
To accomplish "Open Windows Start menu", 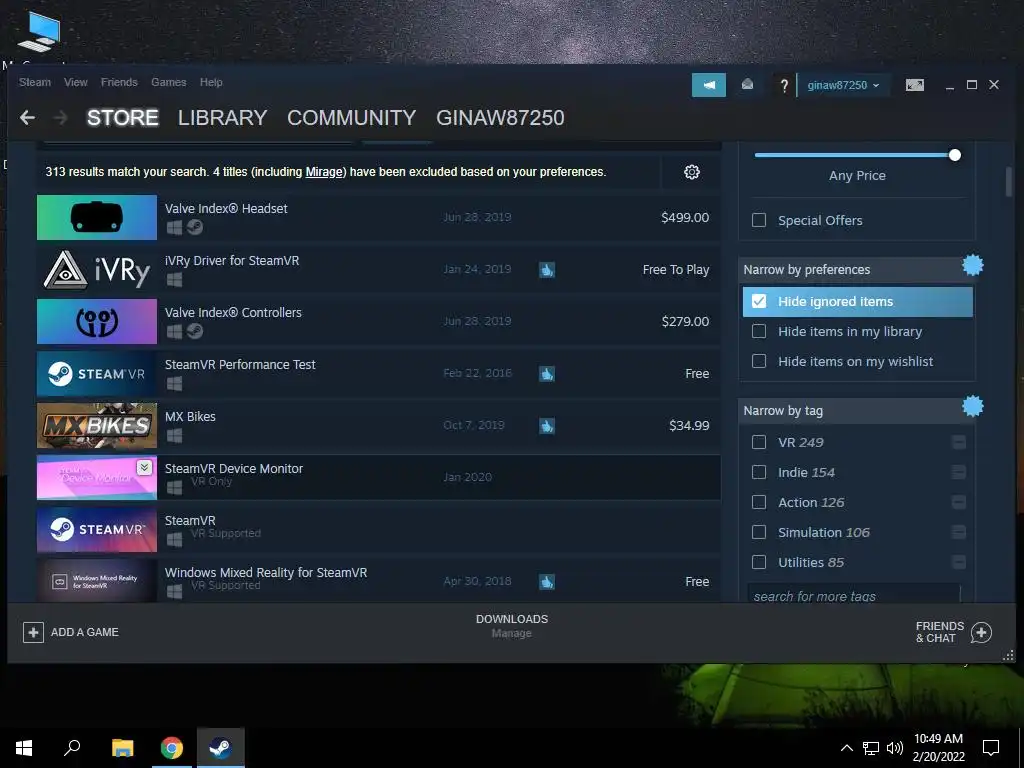I will pyautogui.click(x=24, y=748).
